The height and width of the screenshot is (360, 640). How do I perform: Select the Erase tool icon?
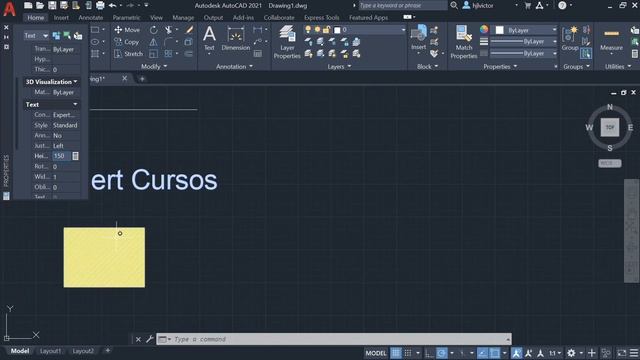(x=189, y=30)
